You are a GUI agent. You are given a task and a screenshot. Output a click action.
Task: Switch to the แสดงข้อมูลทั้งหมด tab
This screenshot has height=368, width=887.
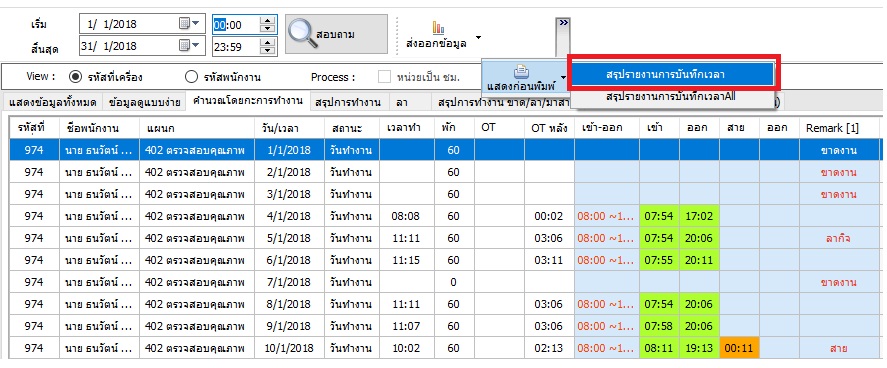[x=53, y=102]
